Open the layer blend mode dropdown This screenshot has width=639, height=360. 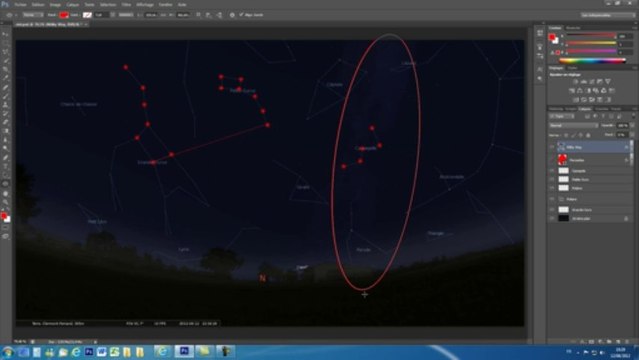tap(574, 126)
